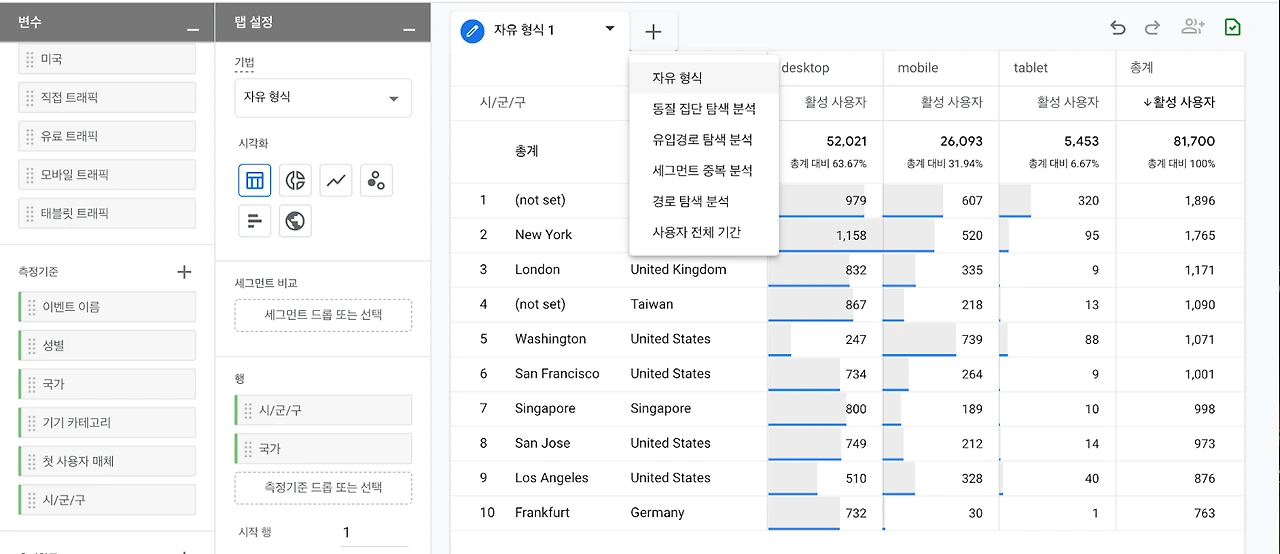Click the redo arrow icon
Image resolution: width=1280 pixels, height=554 pixels.
(x=1152, y=28)
